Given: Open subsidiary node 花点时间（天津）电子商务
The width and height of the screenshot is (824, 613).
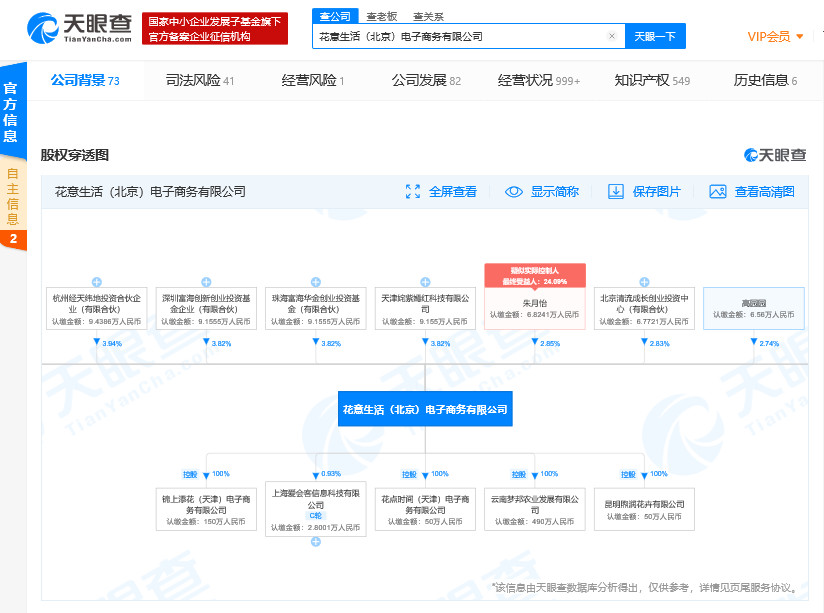Looking at the screenshot, I should coord(425,509).
